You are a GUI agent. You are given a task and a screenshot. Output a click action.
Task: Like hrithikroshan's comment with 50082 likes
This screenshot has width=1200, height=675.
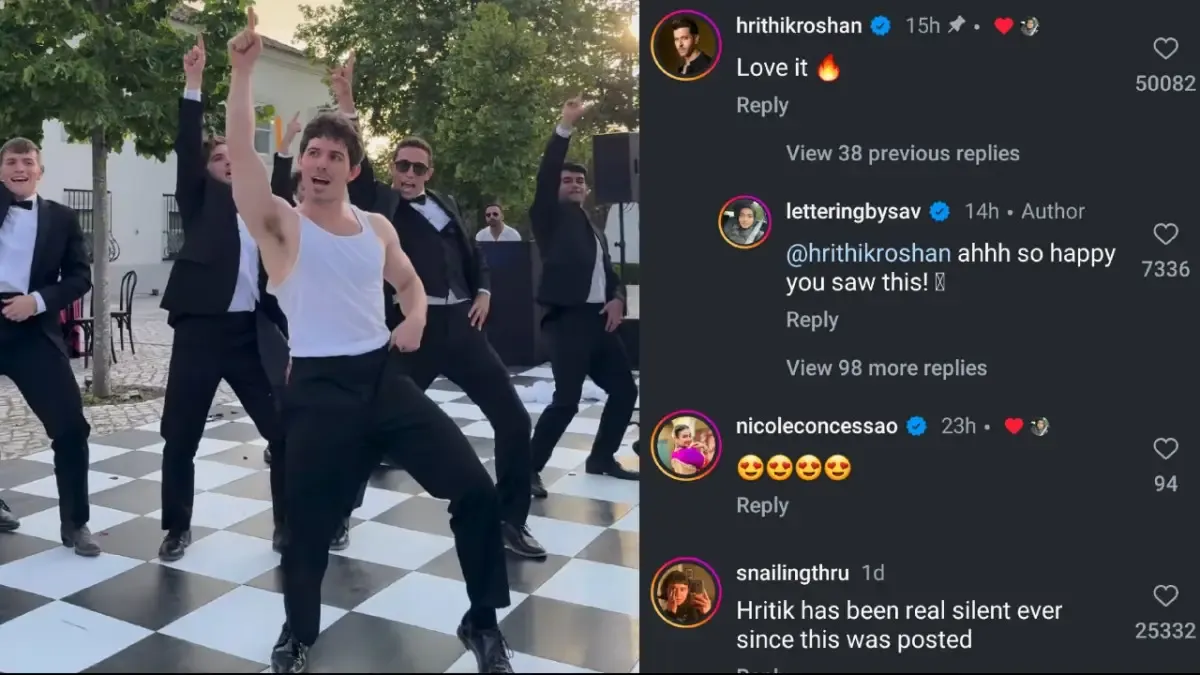pos(1165,48)
